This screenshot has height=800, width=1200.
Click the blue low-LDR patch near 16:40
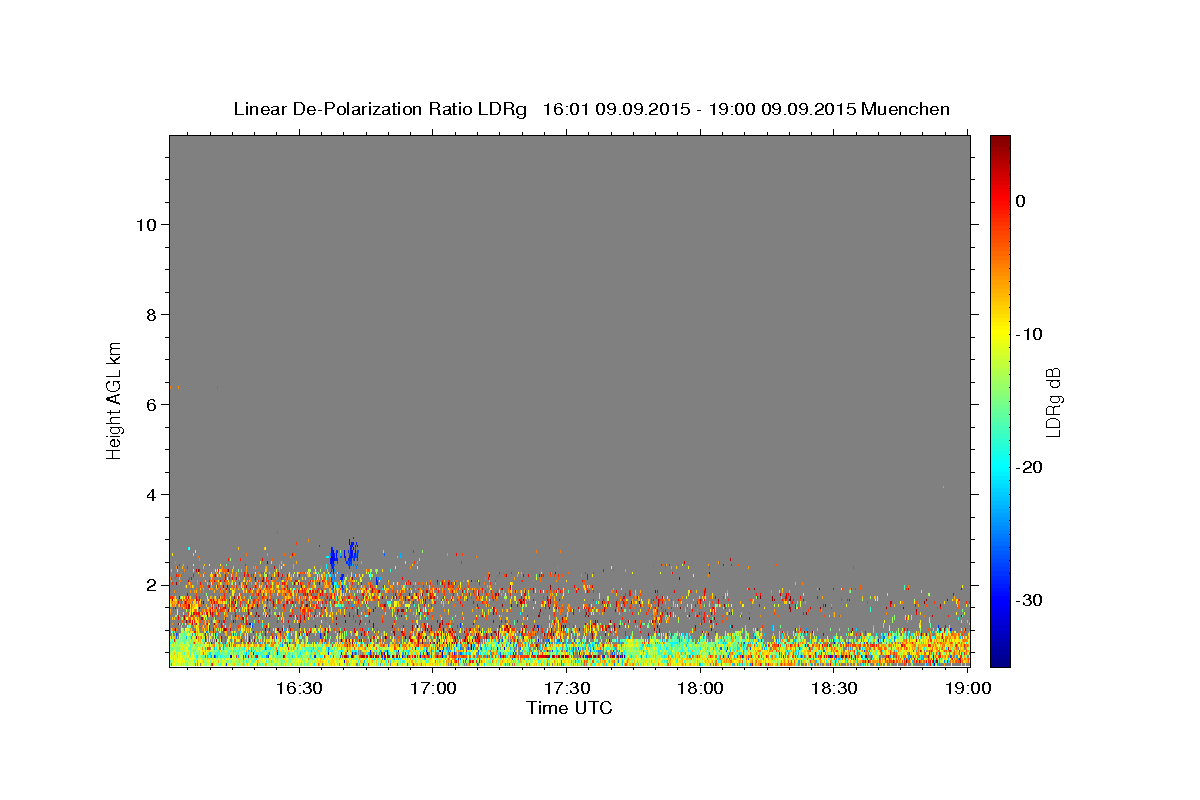(x=342, y=557)
